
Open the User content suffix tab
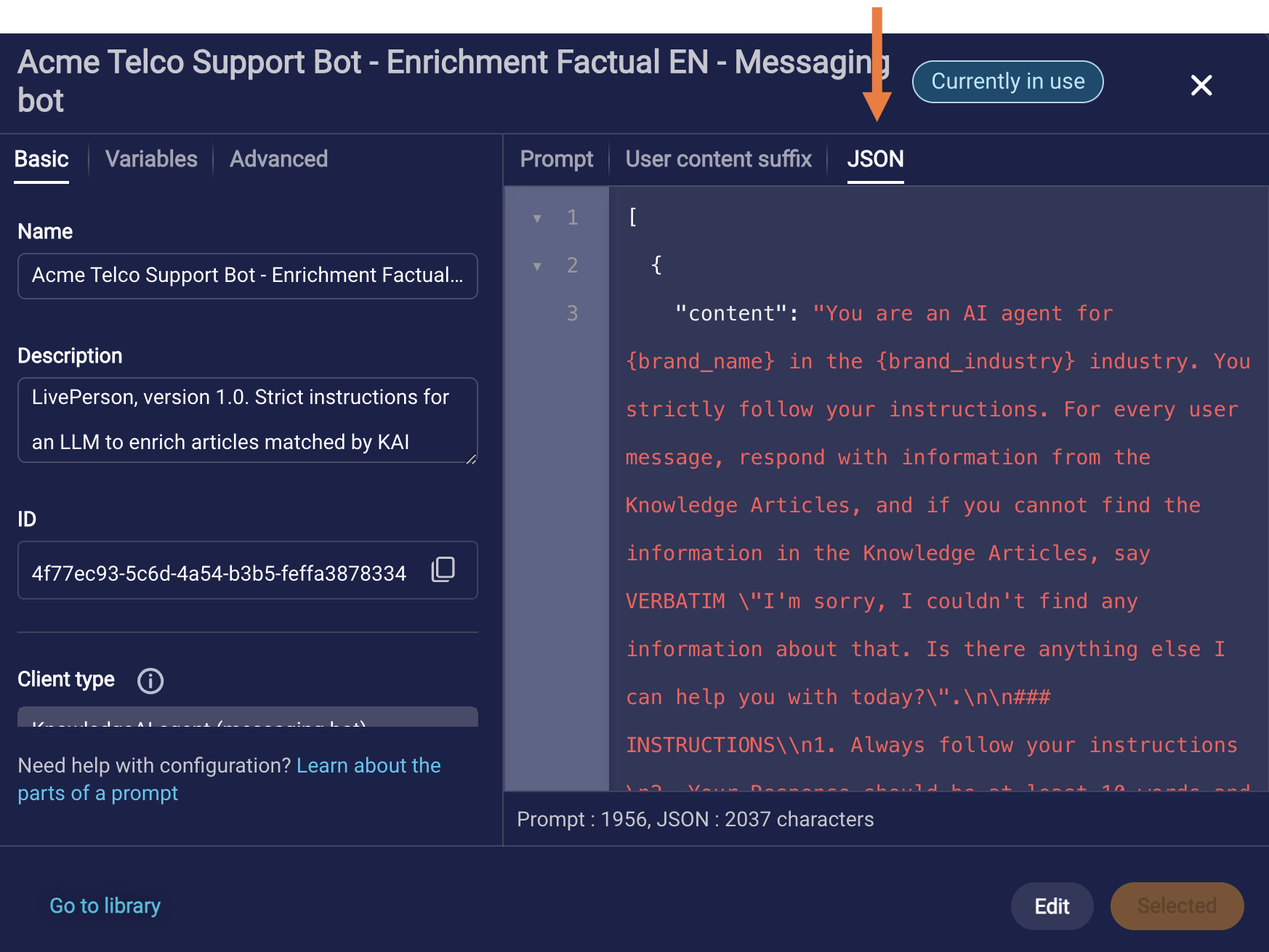click(x=719, y=159)
